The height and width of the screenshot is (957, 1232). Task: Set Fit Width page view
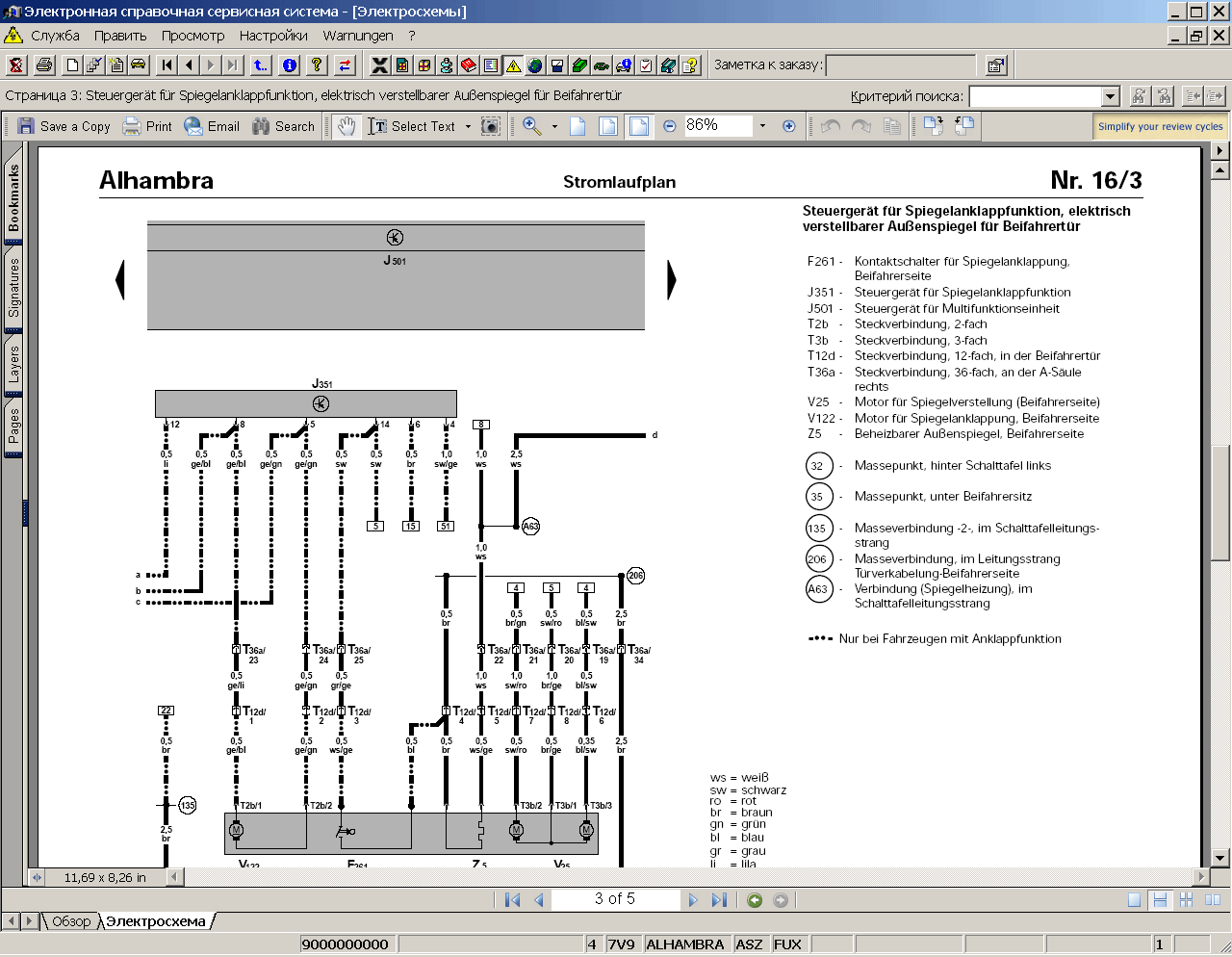(x=639, y=126)
